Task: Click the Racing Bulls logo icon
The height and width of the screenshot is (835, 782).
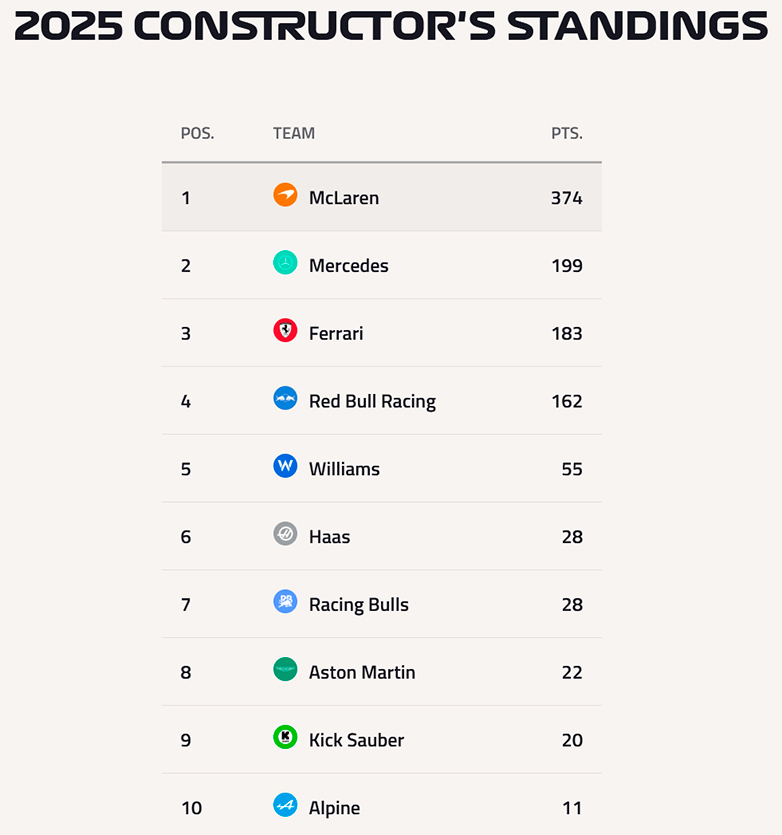Action: tap(285, 602)
